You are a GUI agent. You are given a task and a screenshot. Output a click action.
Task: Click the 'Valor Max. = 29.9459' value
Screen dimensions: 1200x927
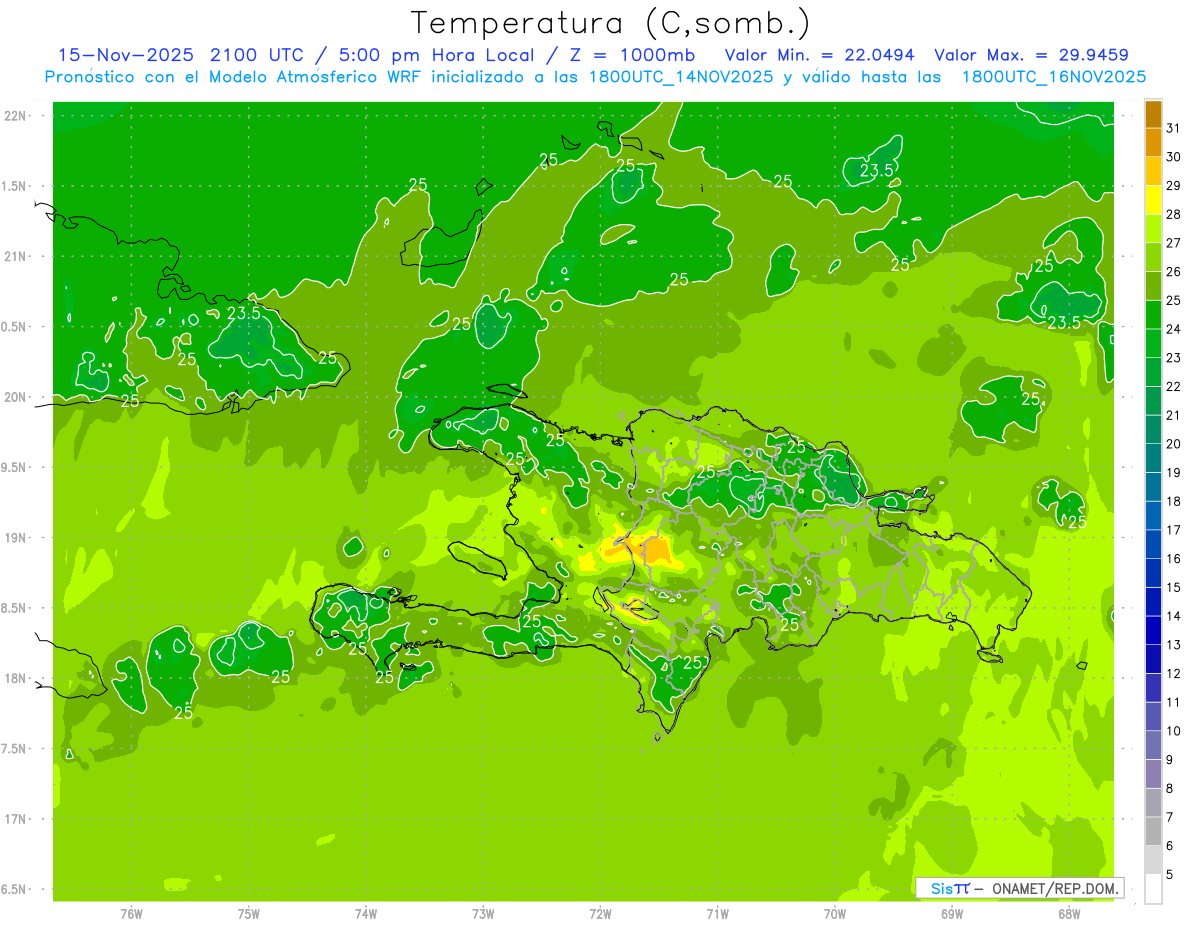(1032, 55)
